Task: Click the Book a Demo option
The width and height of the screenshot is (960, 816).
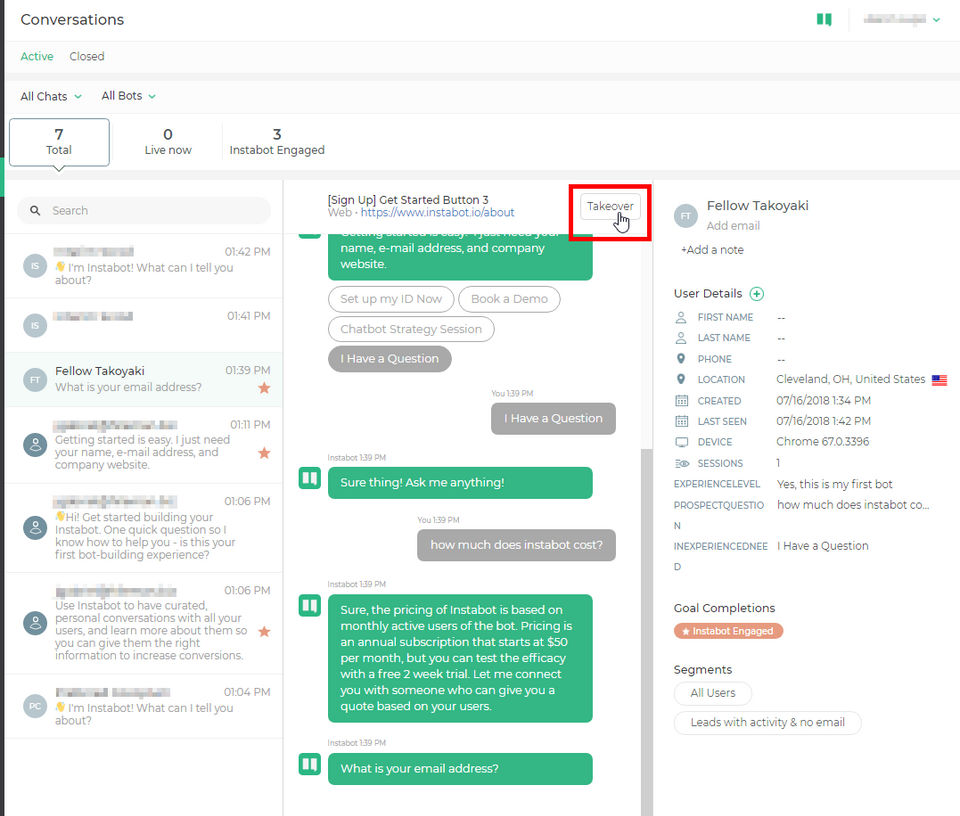Action: tap(509, 299)
